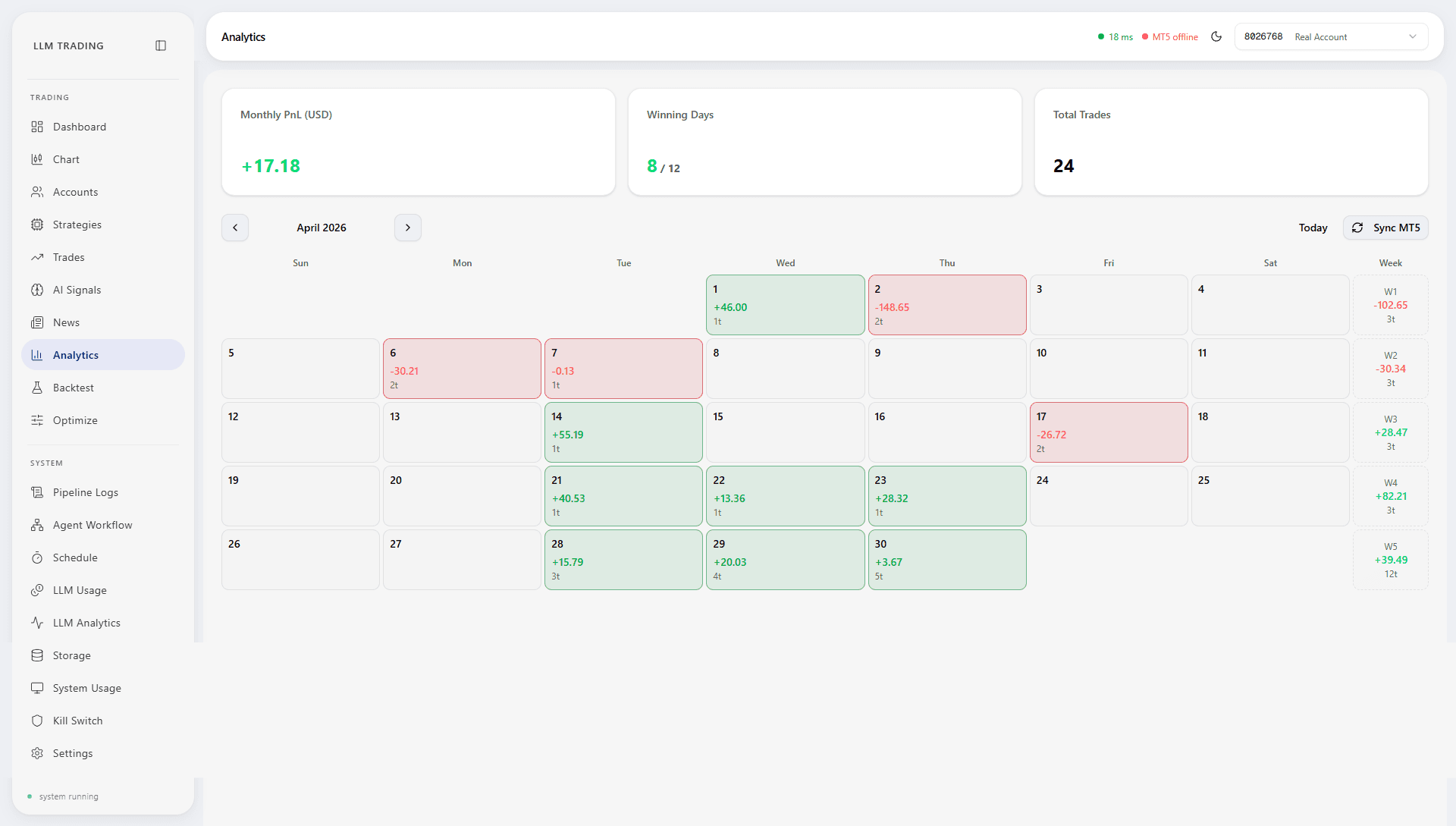Click the Pipeline Logs scroll icon
1456x826 pixels.
[37, 492]
